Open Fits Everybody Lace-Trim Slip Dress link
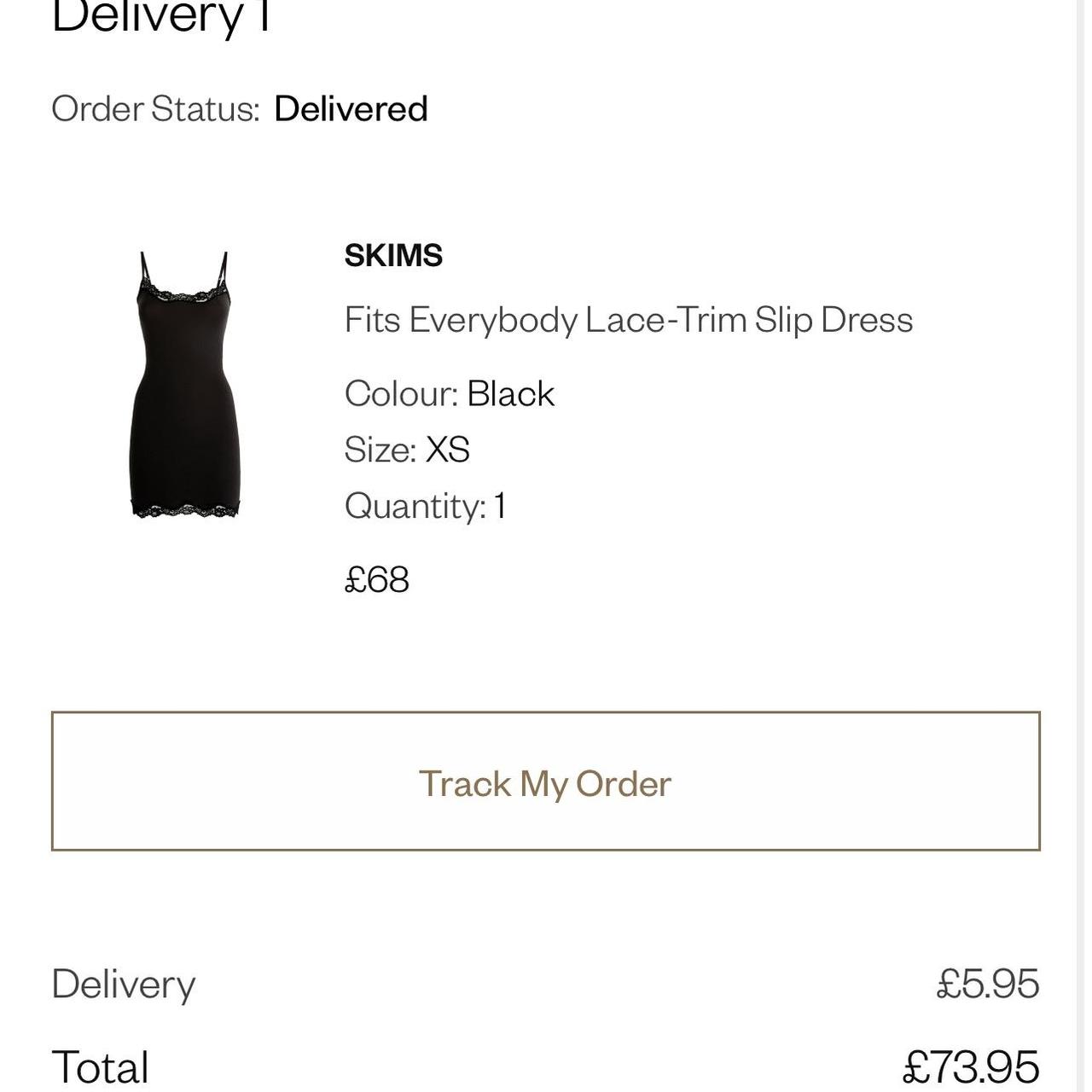The height and width of the screenshot is (1092, 1092). point(628,320)
